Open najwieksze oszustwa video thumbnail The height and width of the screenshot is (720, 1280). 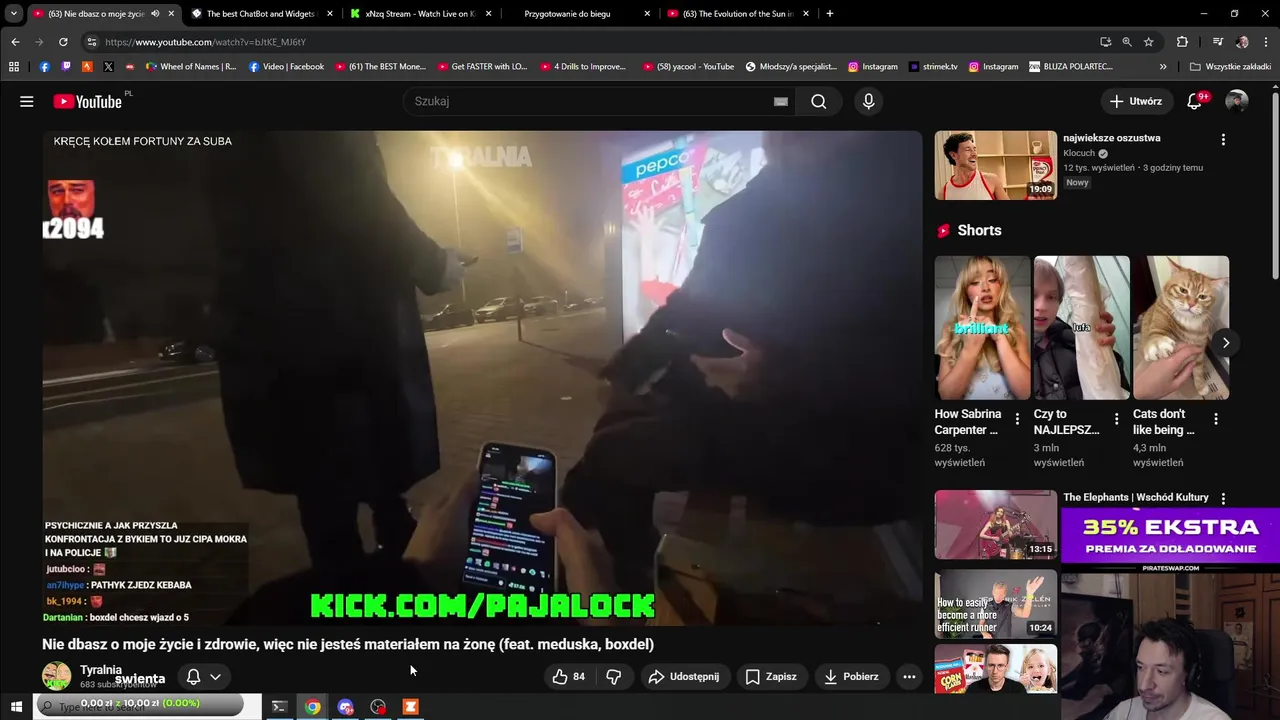click(995, 165)
